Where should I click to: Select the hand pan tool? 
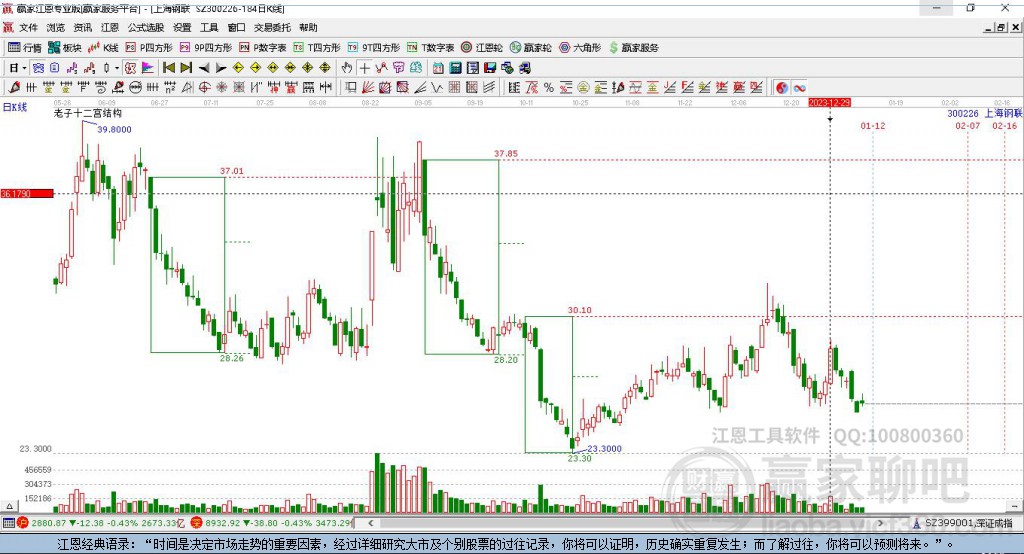tap(347, 68)
